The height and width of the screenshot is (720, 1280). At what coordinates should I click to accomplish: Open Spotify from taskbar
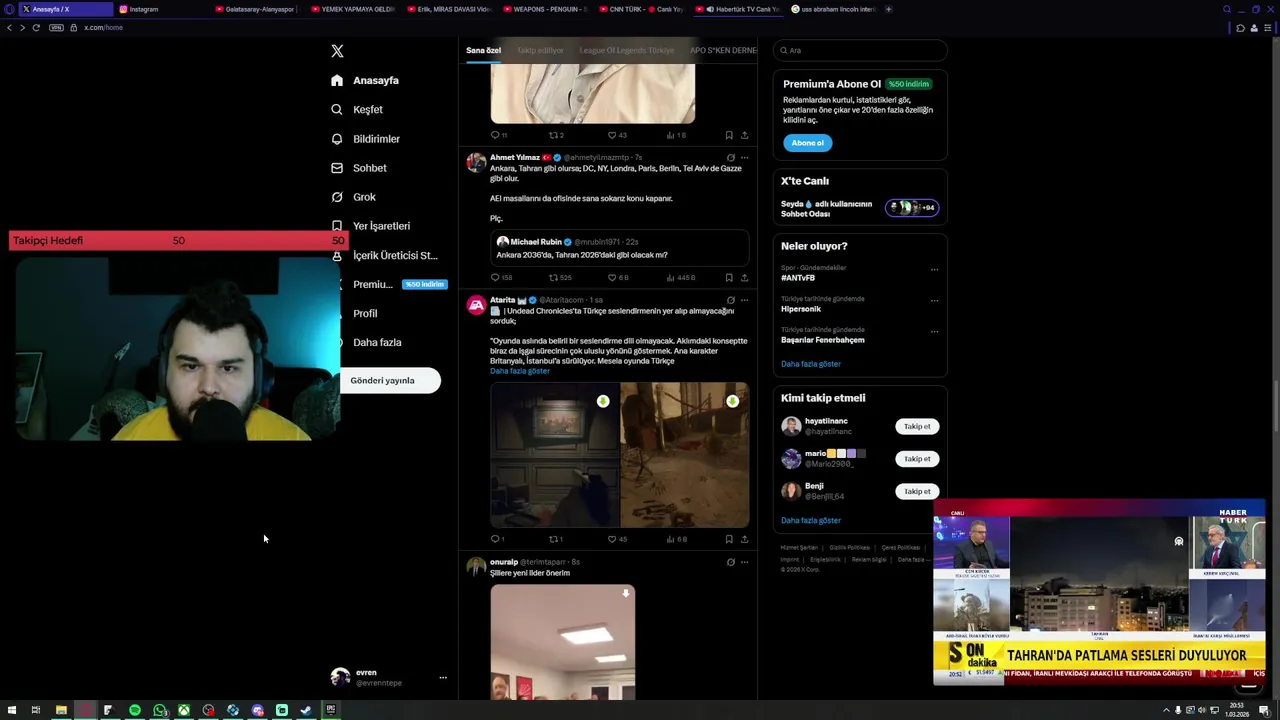[135, 710]
